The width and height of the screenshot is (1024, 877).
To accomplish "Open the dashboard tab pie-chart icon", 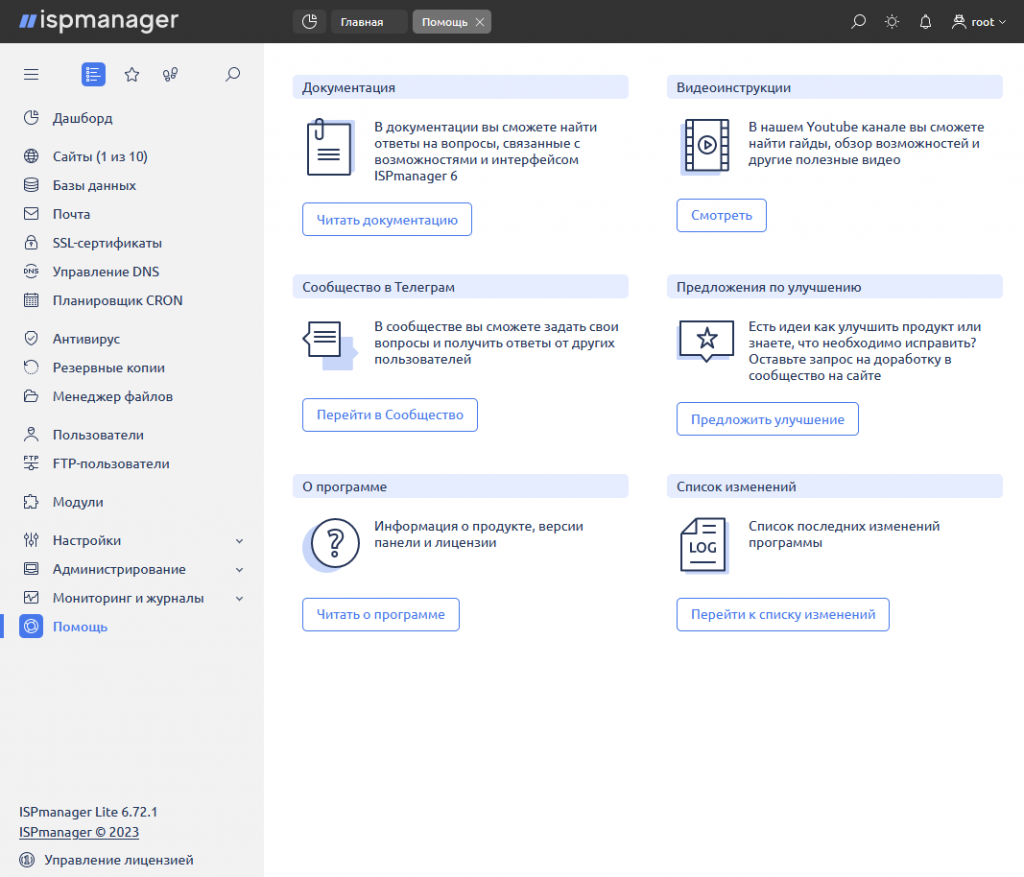I will 310,22.
